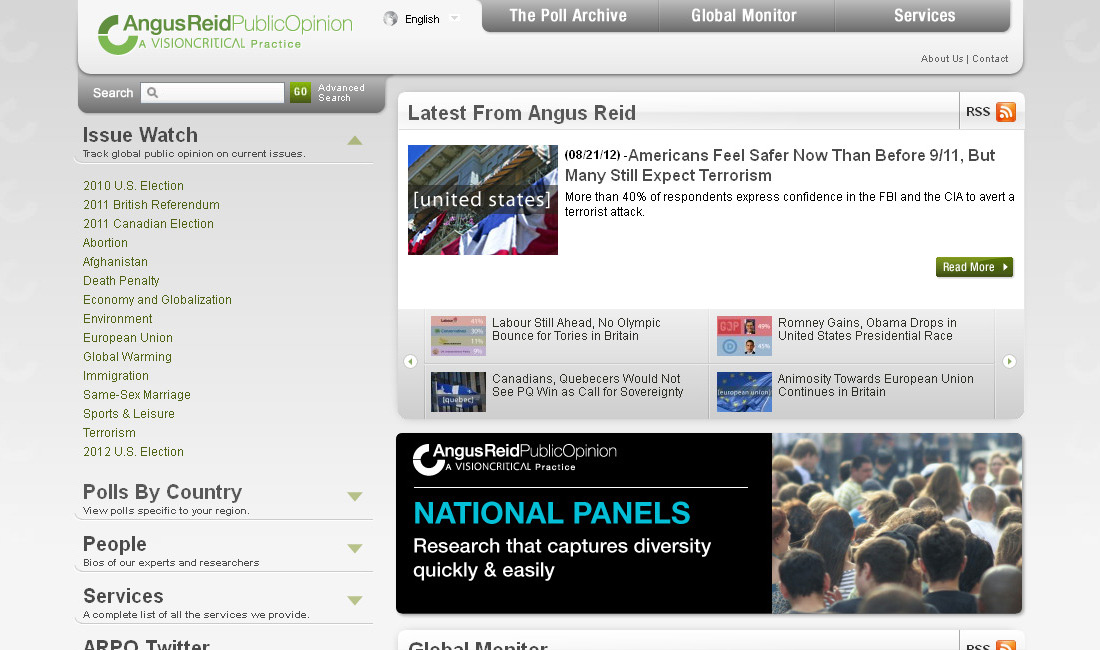Open Romney Gains, Obama Drops story
This screenshot has width=1100, height=650.
[867, 330]
